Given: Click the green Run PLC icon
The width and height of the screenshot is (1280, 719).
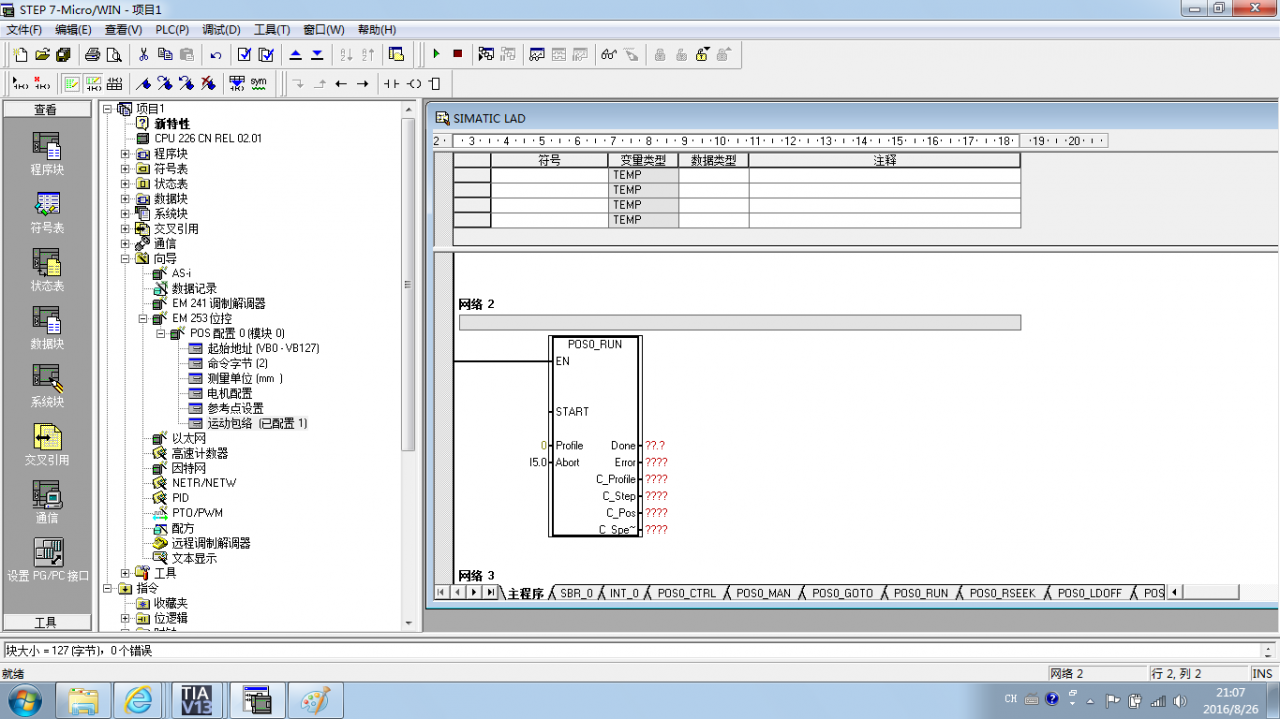Looking at the screenshot, I should tap(436, 54).
